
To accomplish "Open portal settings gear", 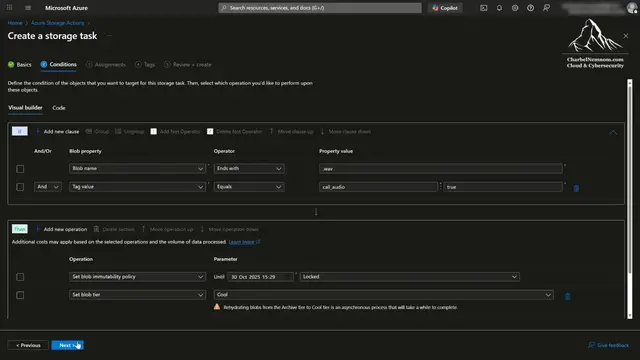I will tap(515, 8).
